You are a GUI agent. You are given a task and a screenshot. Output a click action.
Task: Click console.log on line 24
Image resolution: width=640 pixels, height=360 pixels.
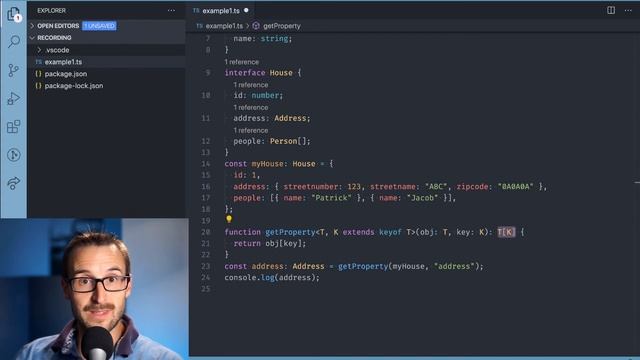point(249,278)
